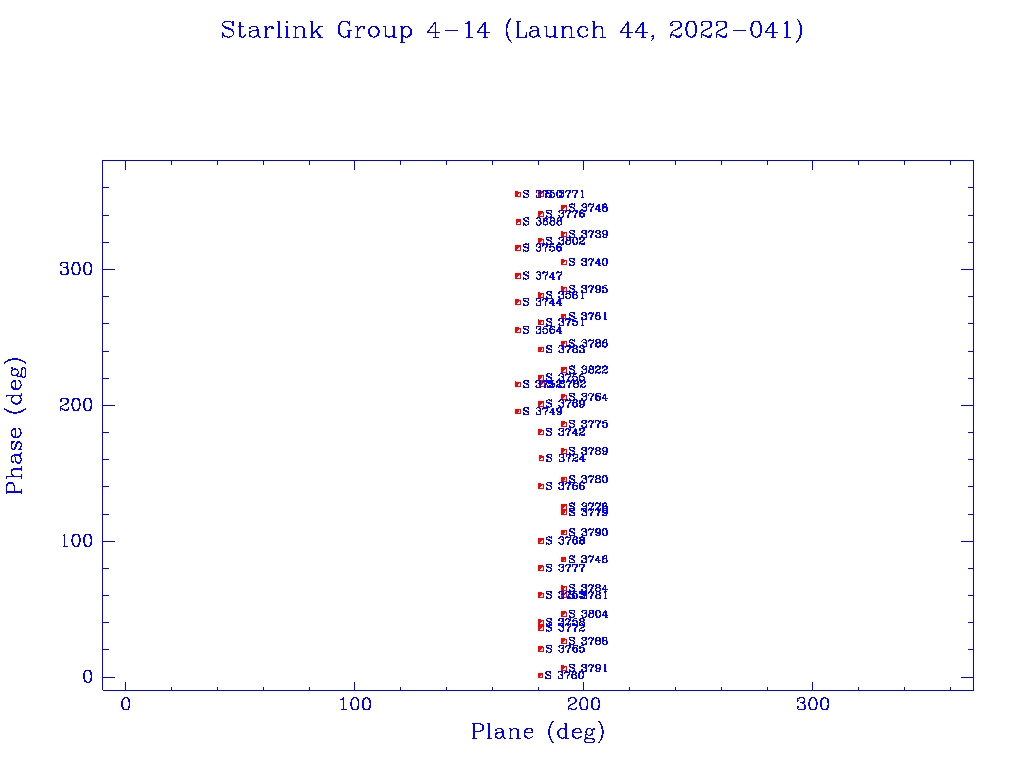This screenshot has width=1024, height=768.
Task: Click the 300 tick on the Phase axis
Action: tap(76, 269)
